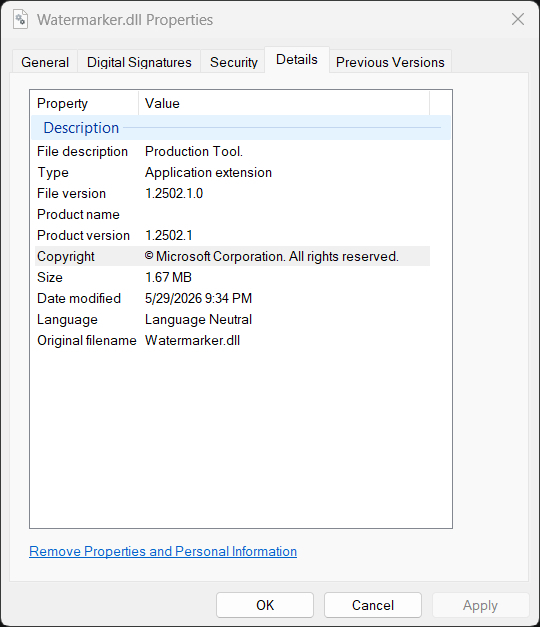This screenshot has height=627, width=540.
Task: Close the Watermarker.dll Properties dialog
Action: [x=518, y=19]
